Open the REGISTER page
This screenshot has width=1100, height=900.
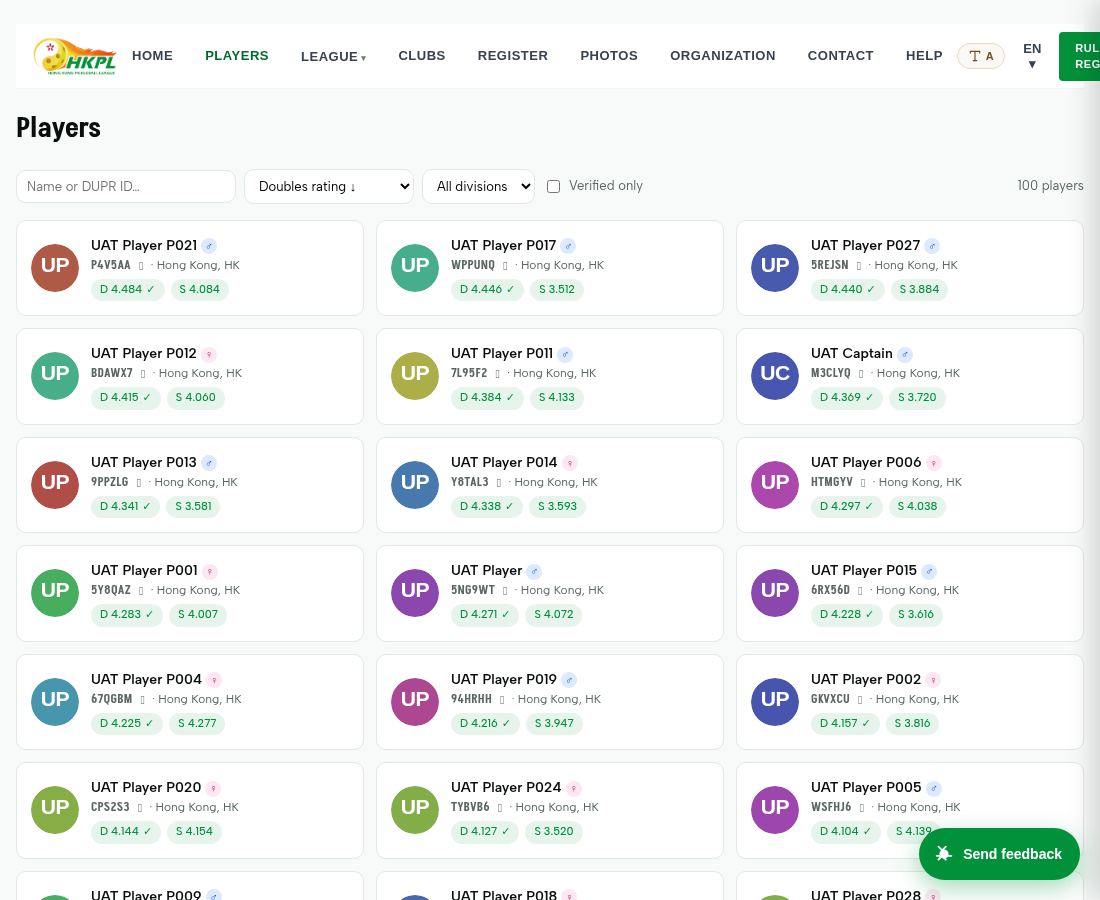pos(513,55)
